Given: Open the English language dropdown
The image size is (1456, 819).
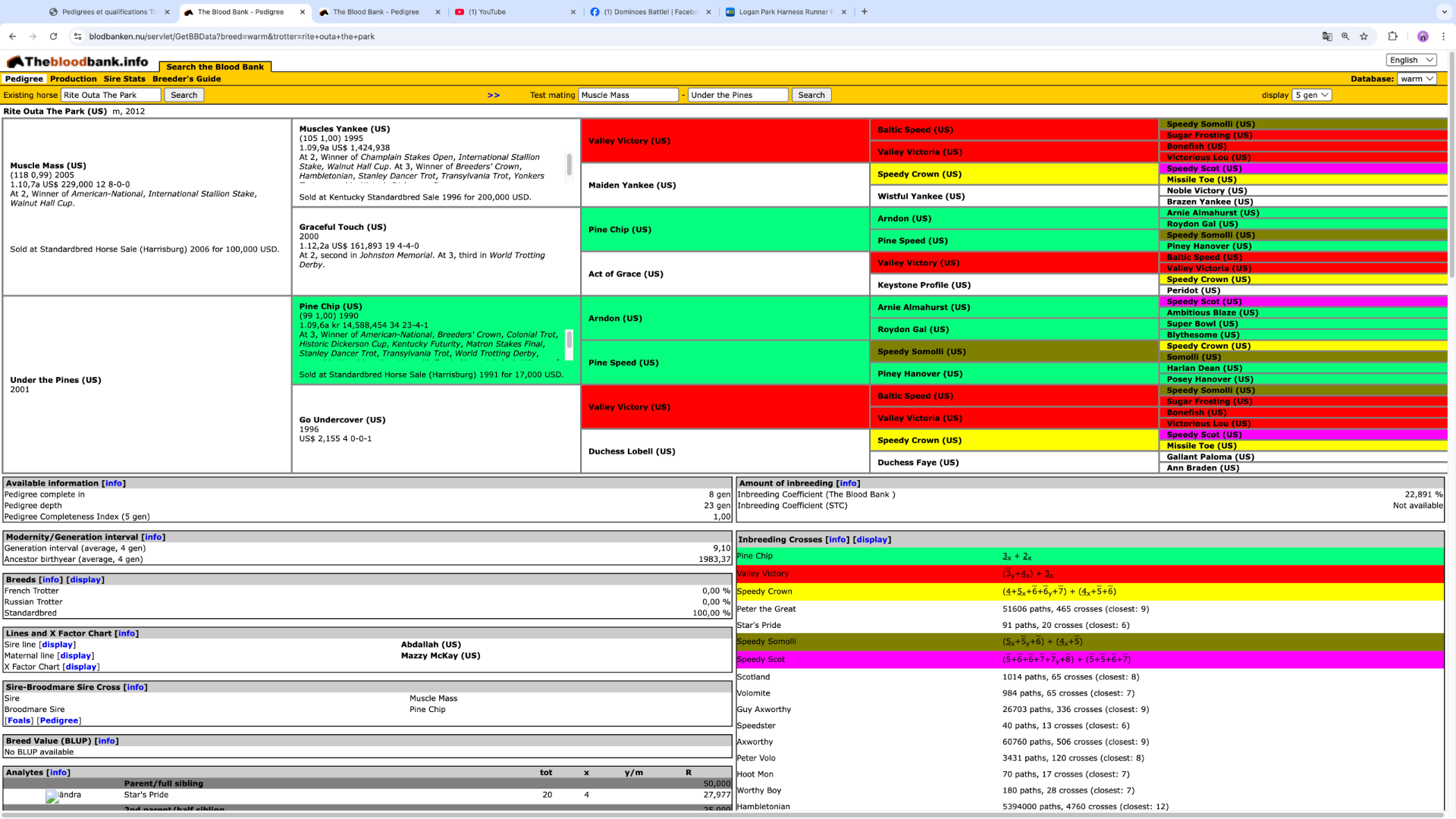Looking at the screenshot, I should click(x=1411, y=60).
